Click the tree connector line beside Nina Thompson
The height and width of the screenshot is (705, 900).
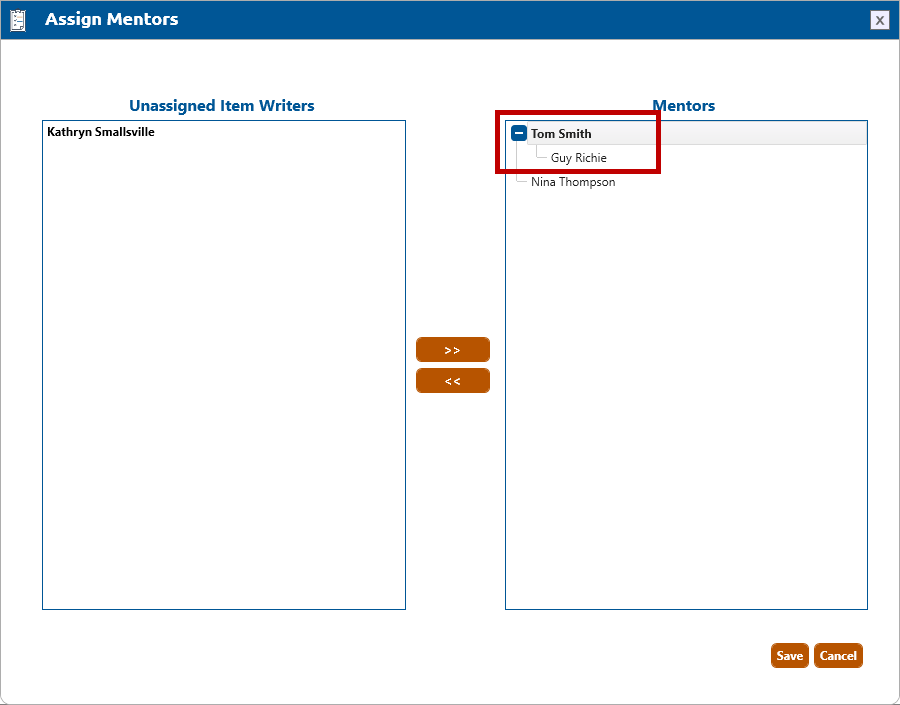[x=521, y=182]
